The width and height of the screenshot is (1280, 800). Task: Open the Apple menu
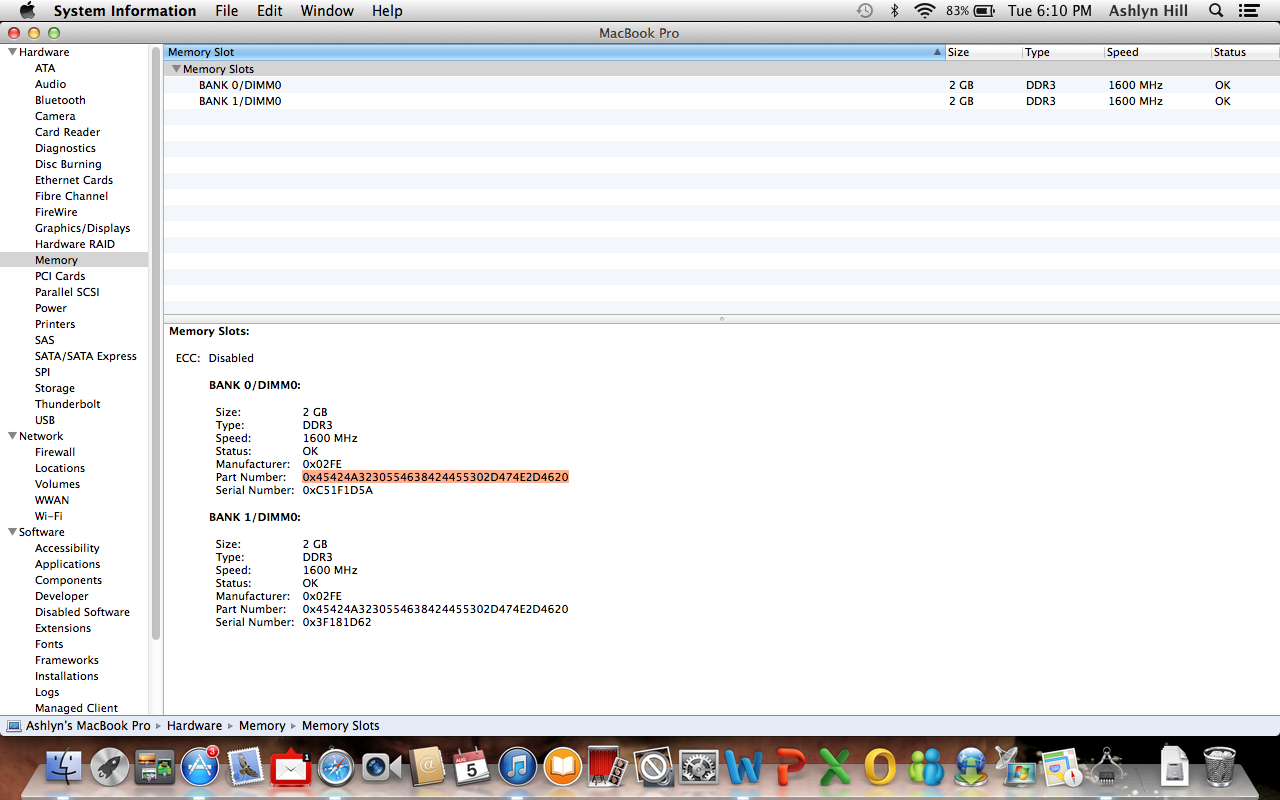pyautogui.click(x=27, y=11)
